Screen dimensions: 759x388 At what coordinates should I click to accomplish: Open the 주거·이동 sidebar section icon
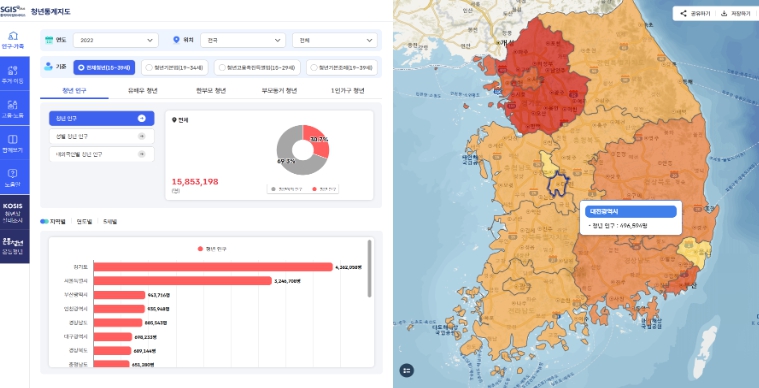tap(13, 71)
